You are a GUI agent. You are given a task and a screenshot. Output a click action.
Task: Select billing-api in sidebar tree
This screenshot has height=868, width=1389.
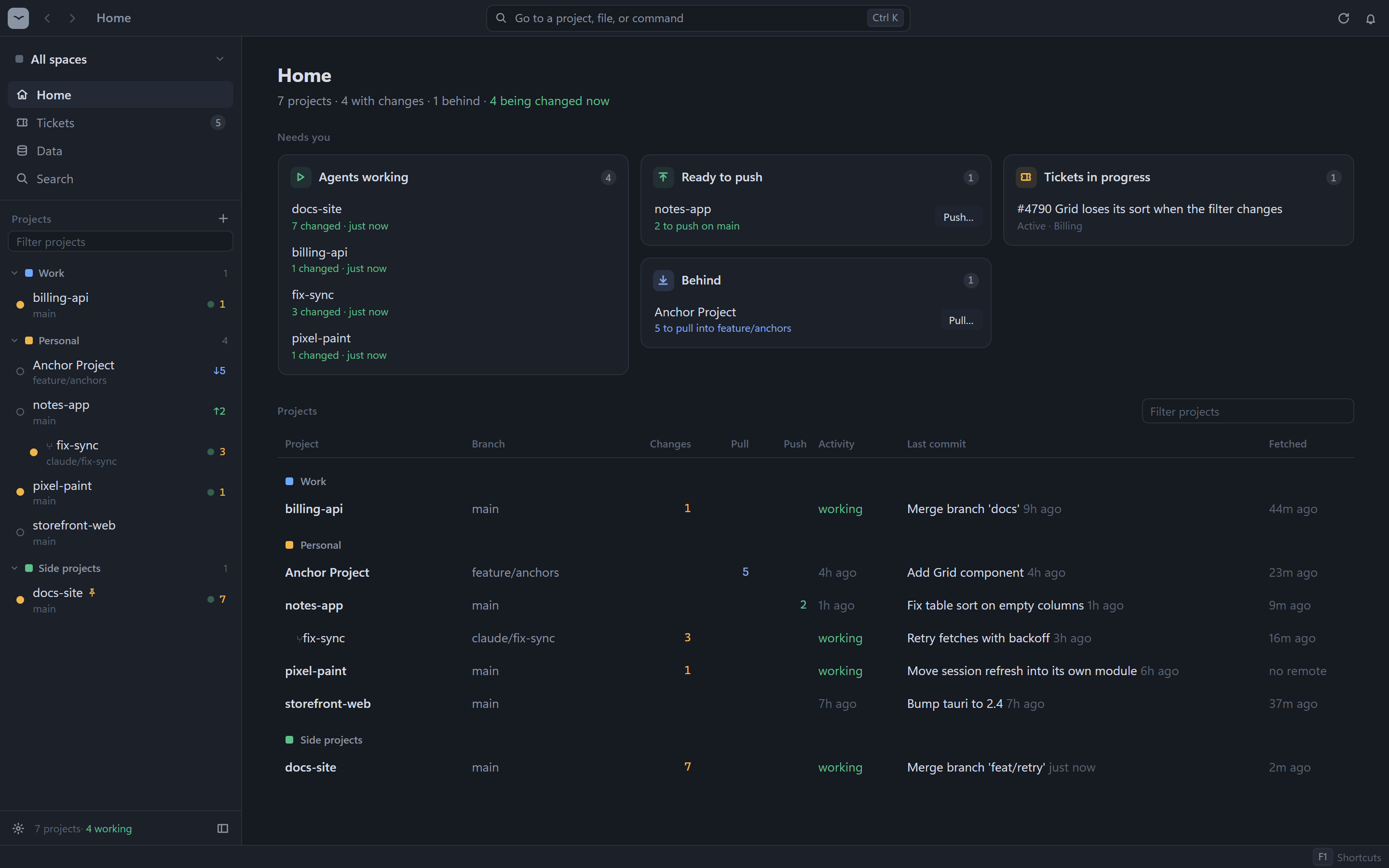[121, 305]
